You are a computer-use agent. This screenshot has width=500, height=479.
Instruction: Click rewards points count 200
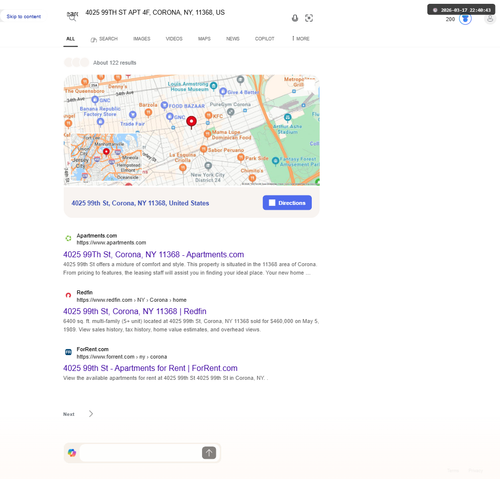(x=450, y=19)
